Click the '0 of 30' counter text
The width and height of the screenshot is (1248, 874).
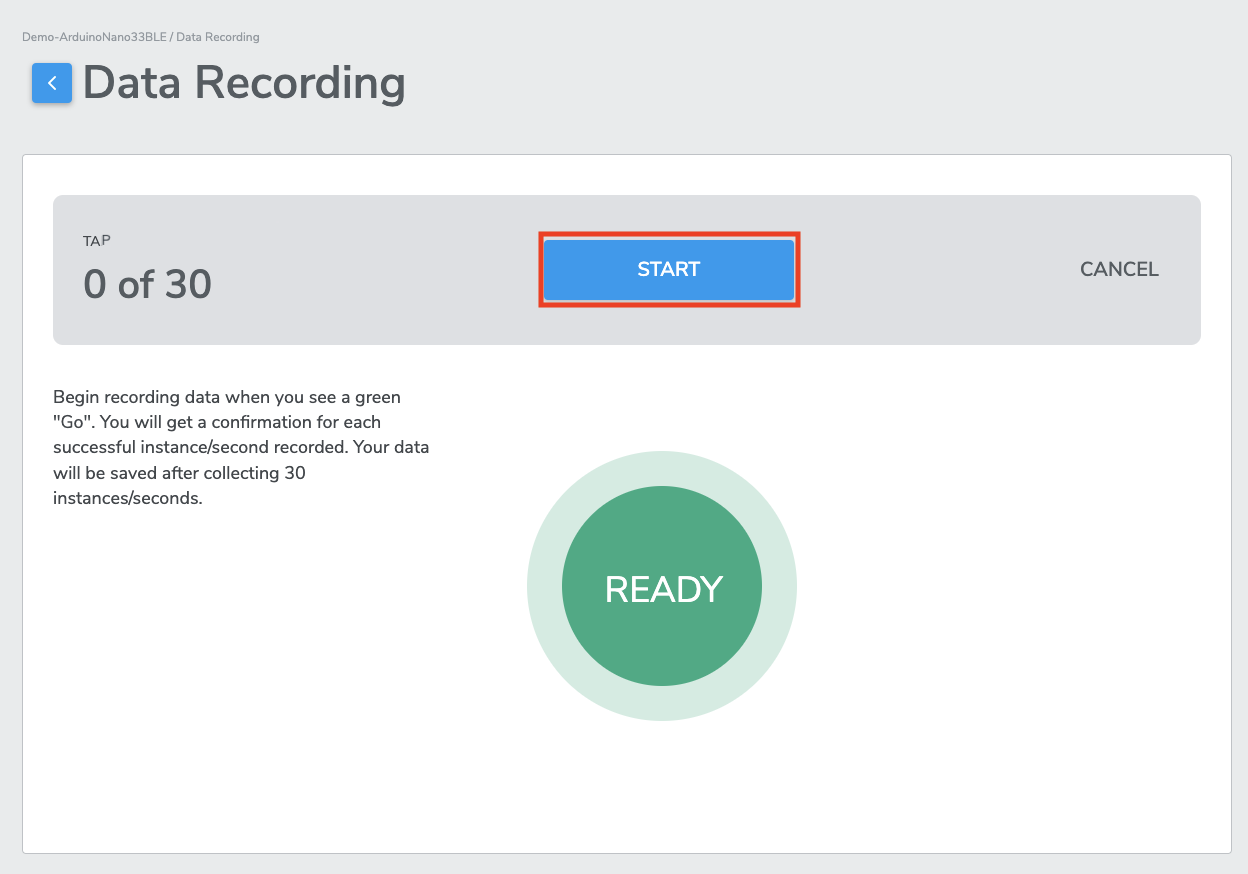coord(147,285)
